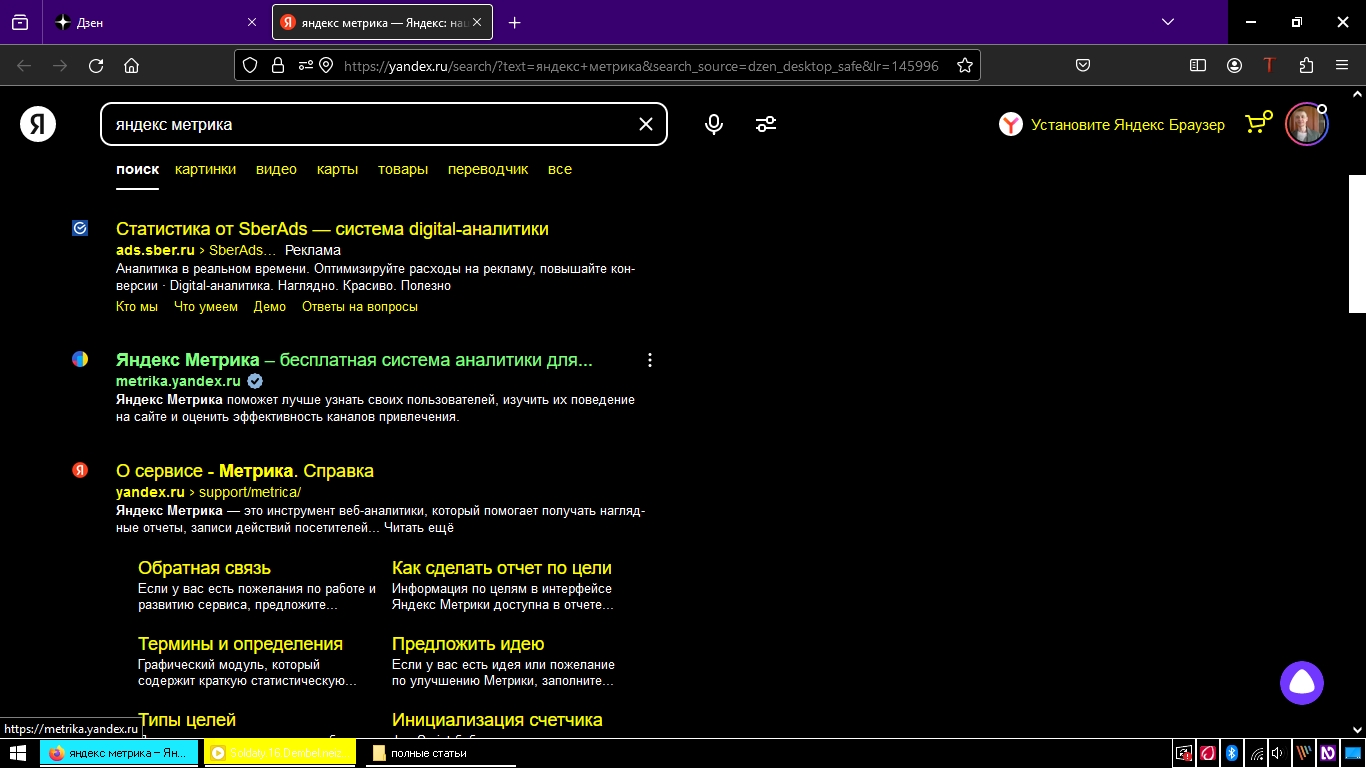This screenshot has width=1366, height=768.
Task: View site security padlock info
Action: tap(277, 65)
